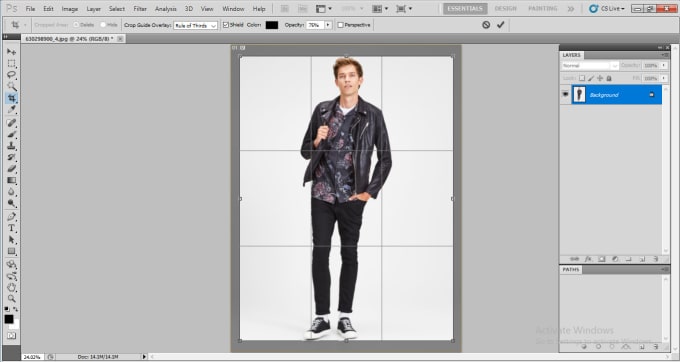Select the Gradient tool
The height and width of the screenshot is (362, 680).
point(11,180)
